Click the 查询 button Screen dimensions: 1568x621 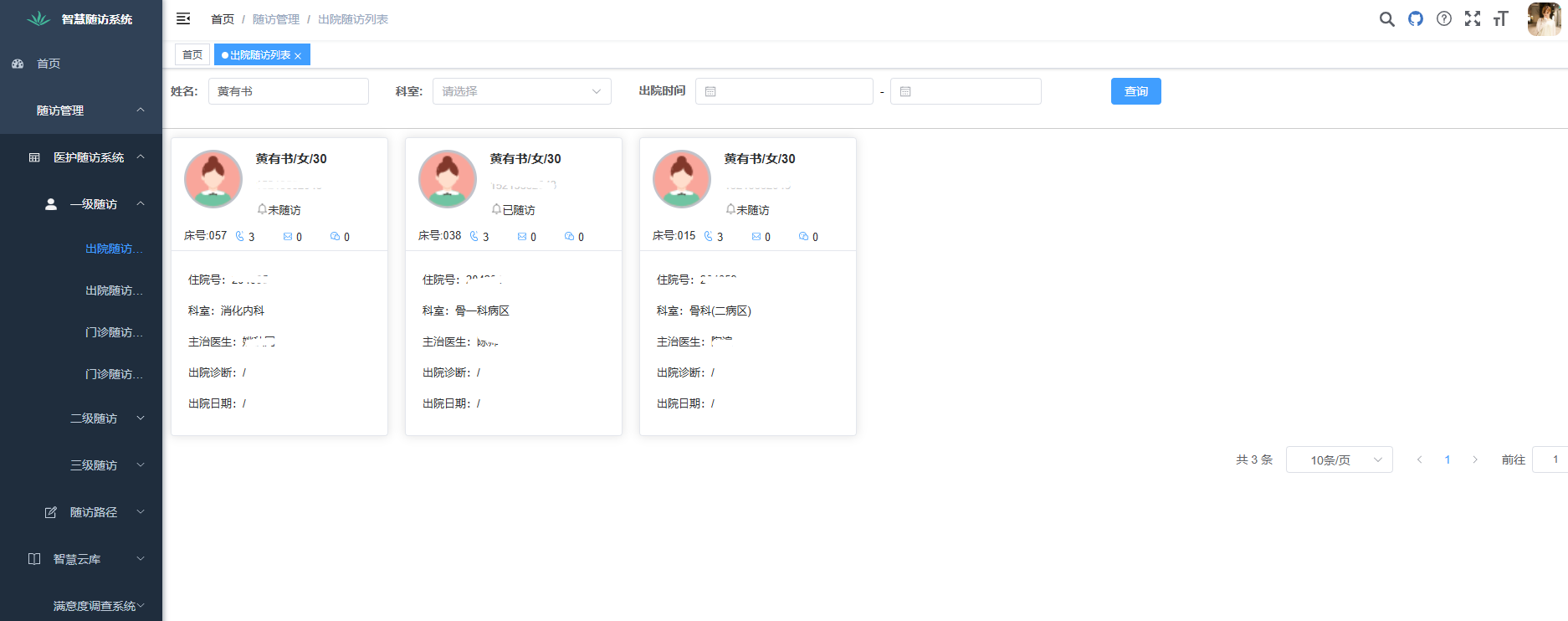pos(1135,91)
